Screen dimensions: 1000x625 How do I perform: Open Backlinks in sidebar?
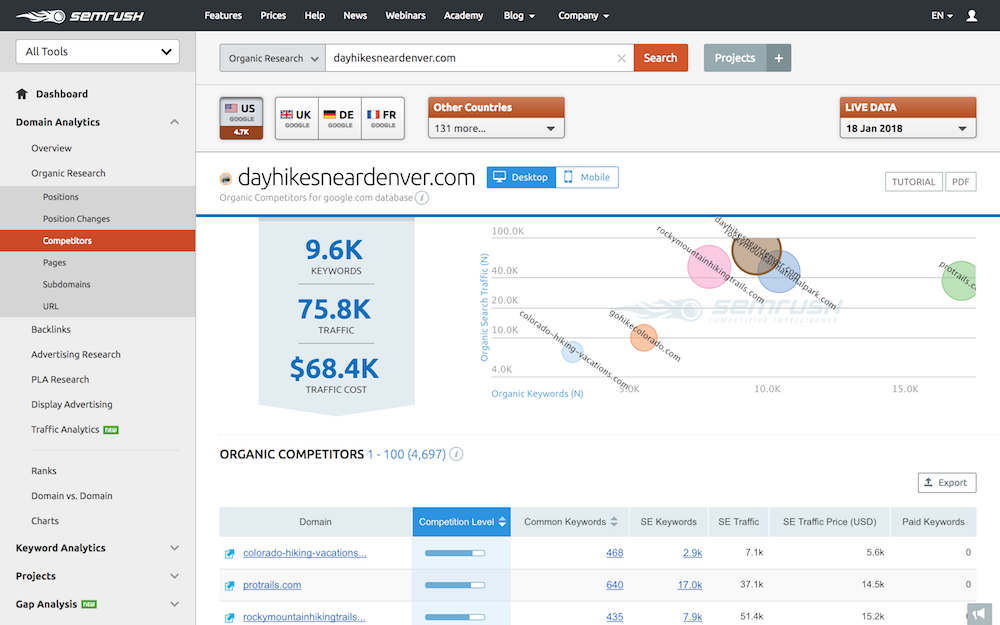[51, 330]
